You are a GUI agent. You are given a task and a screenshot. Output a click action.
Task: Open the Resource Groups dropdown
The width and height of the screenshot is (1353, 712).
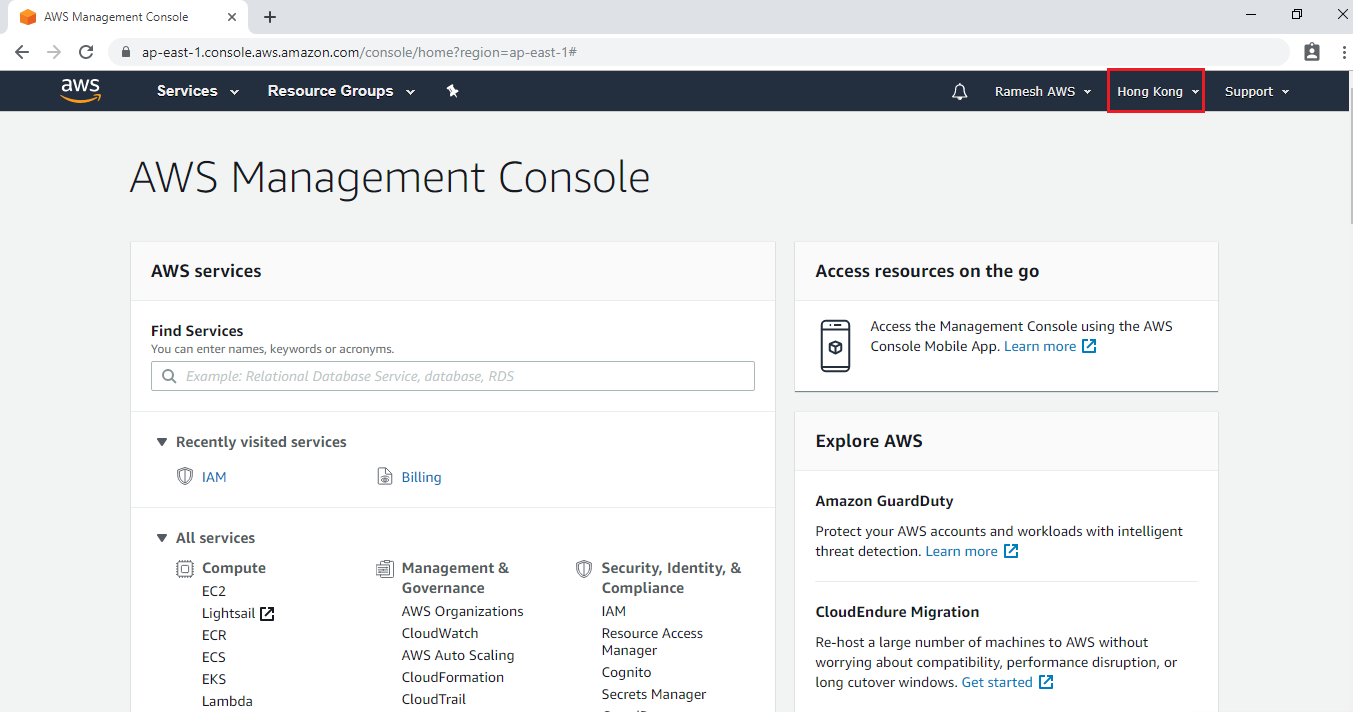point(342,91)
